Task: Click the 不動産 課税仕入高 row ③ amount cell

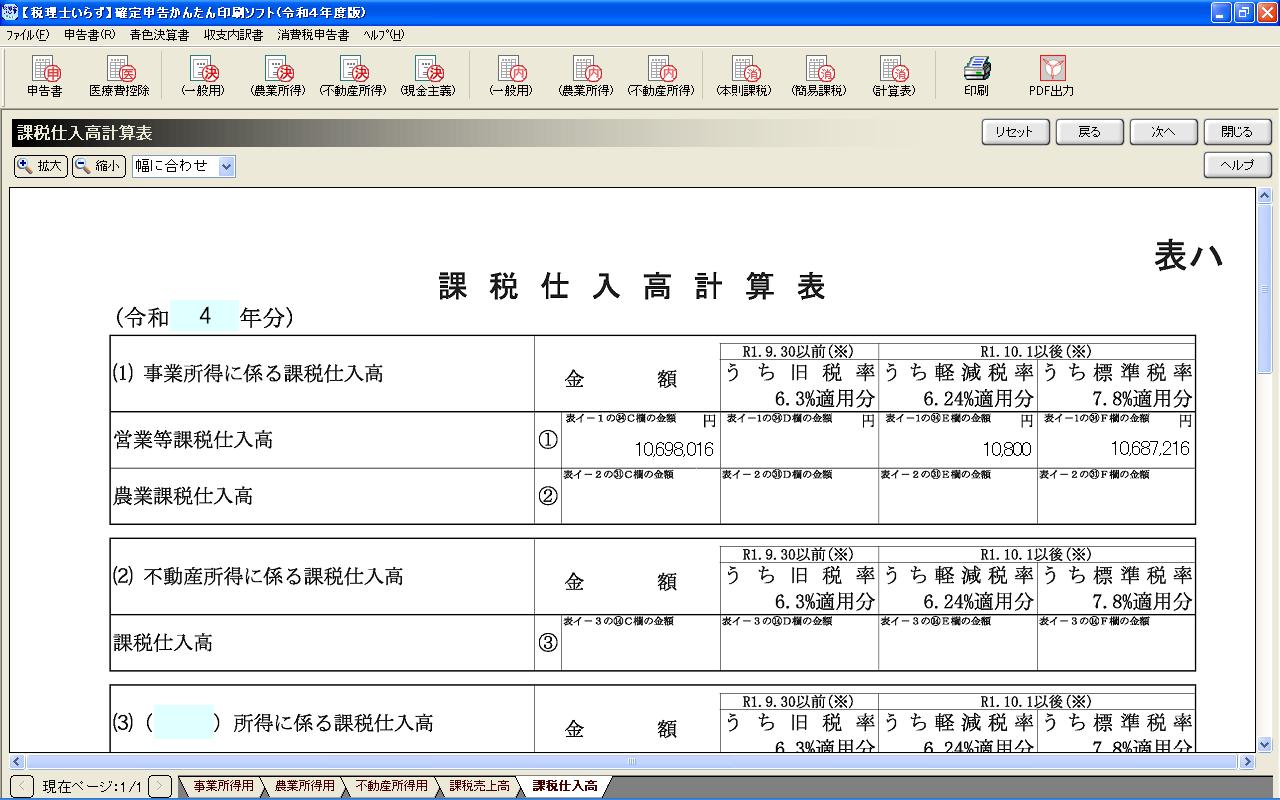Action: click(640, 642)
